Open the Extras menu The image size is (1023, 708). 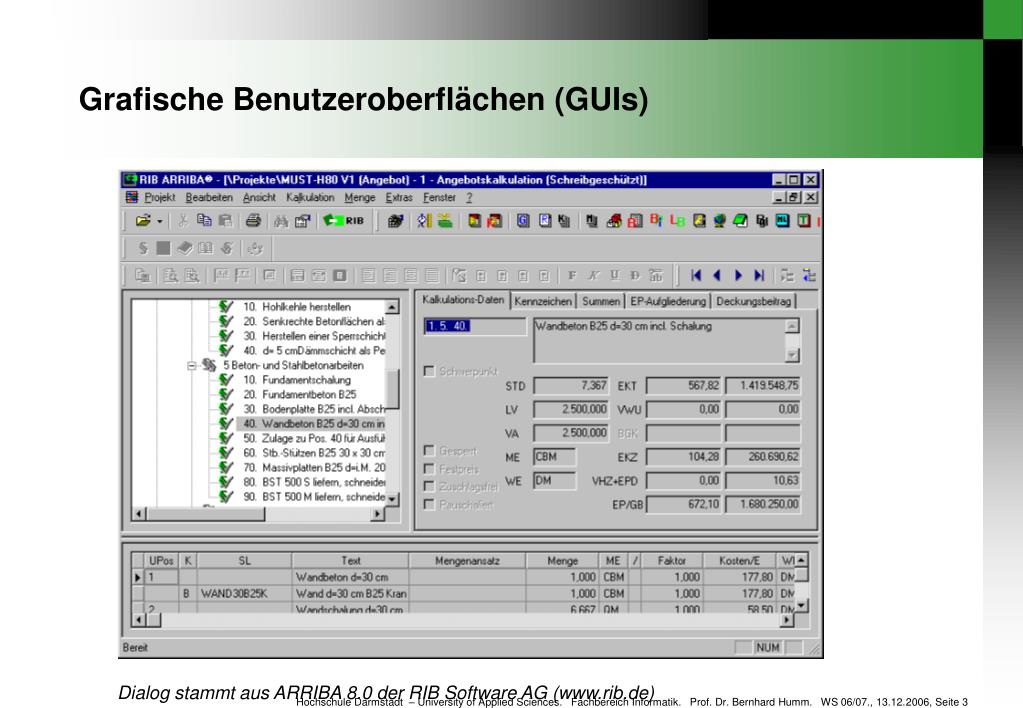[399, 197]
